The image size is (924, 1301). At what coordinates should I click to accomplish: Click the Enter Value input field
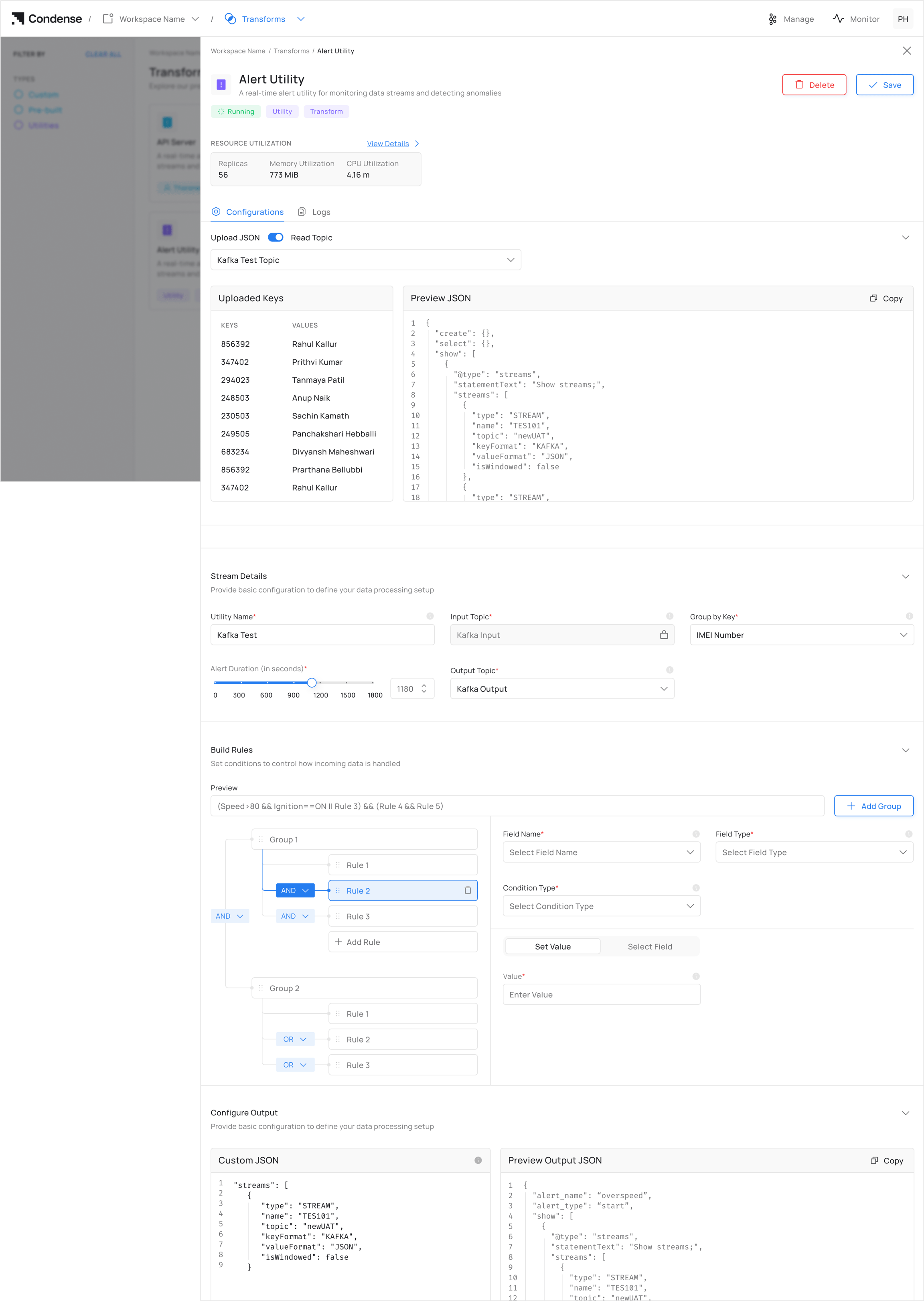click(x=602, y=994)
